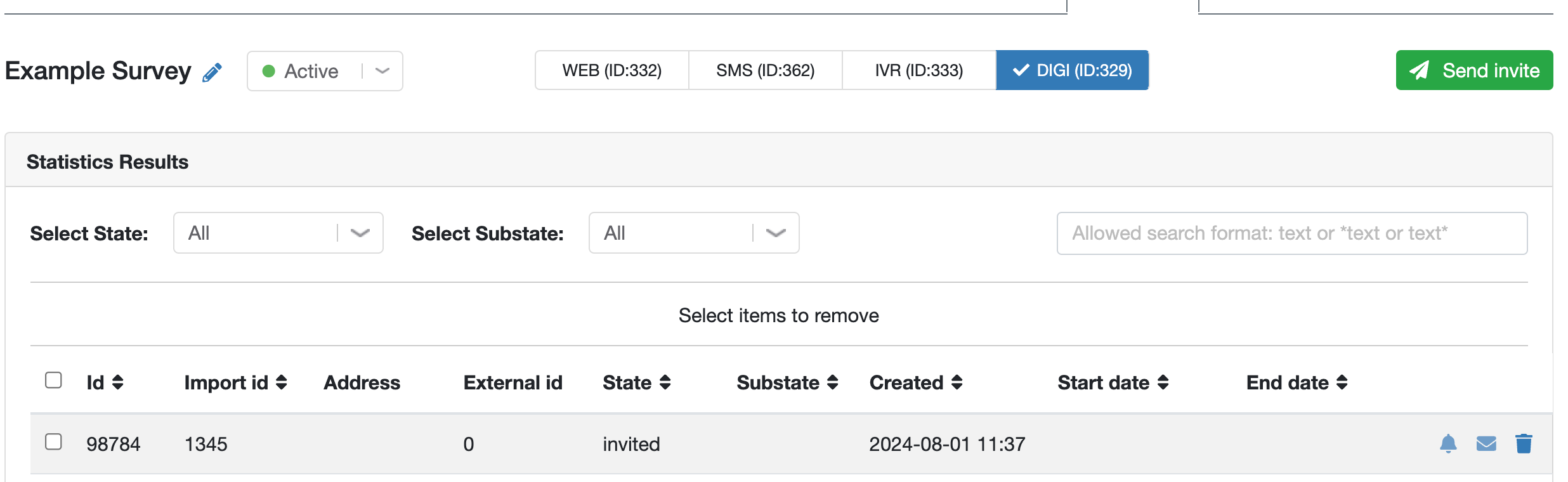The image size is (1568, 482).
Task: Click the bell reminder icon for row 98784
Action: click(1448, 443)
